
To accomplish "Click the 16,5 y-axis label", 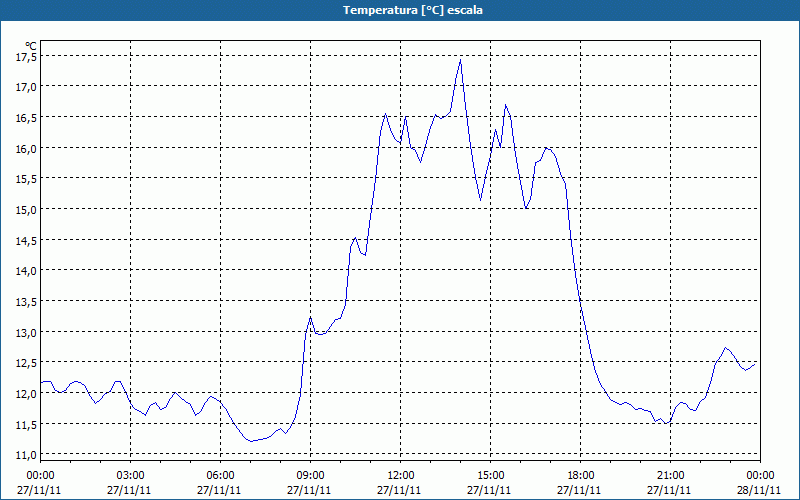I will (27, 118).
